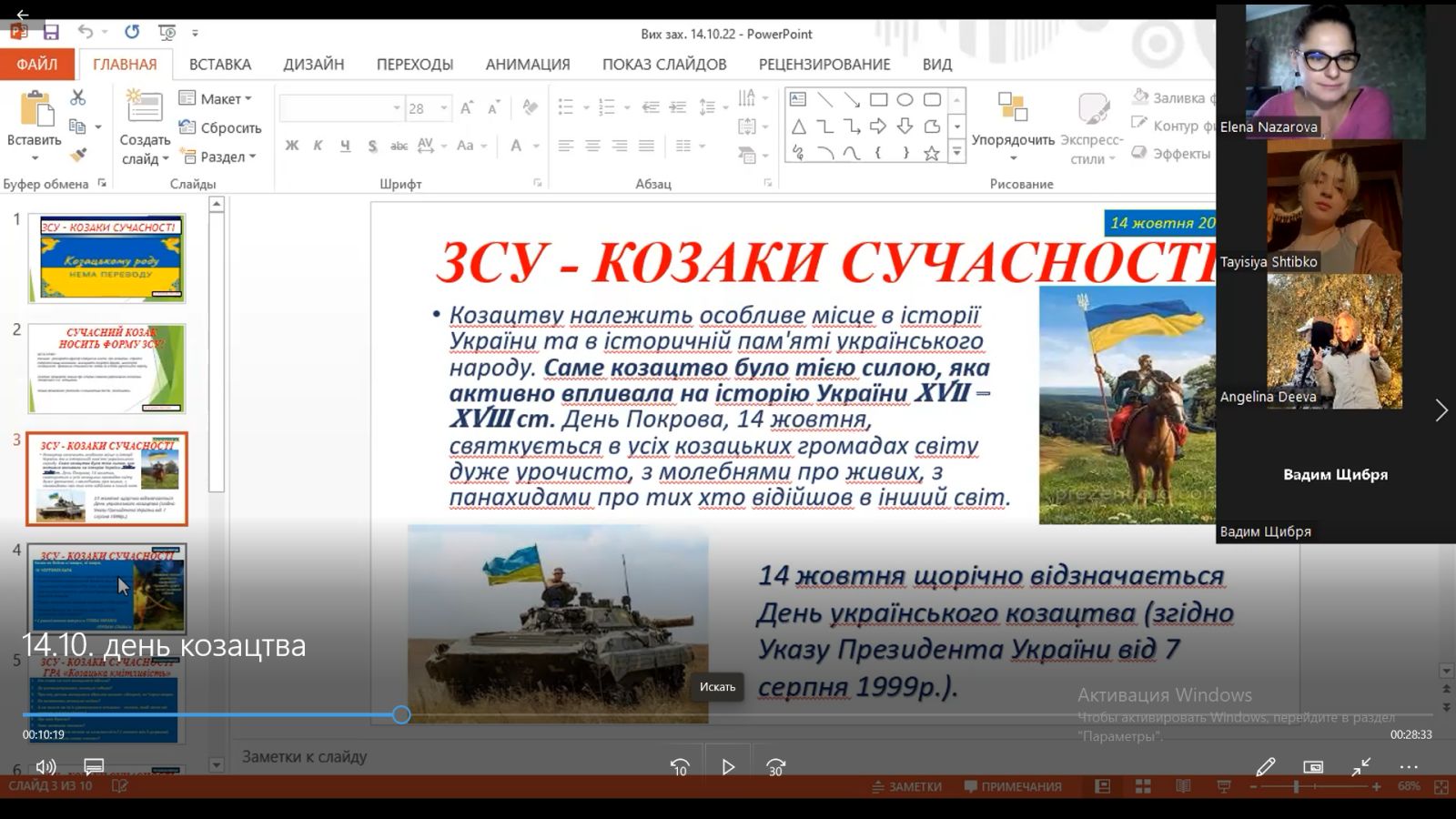
Task: Open the Экспресс-стили quick styles dropdown
Action: click(x=1092, y=127)
